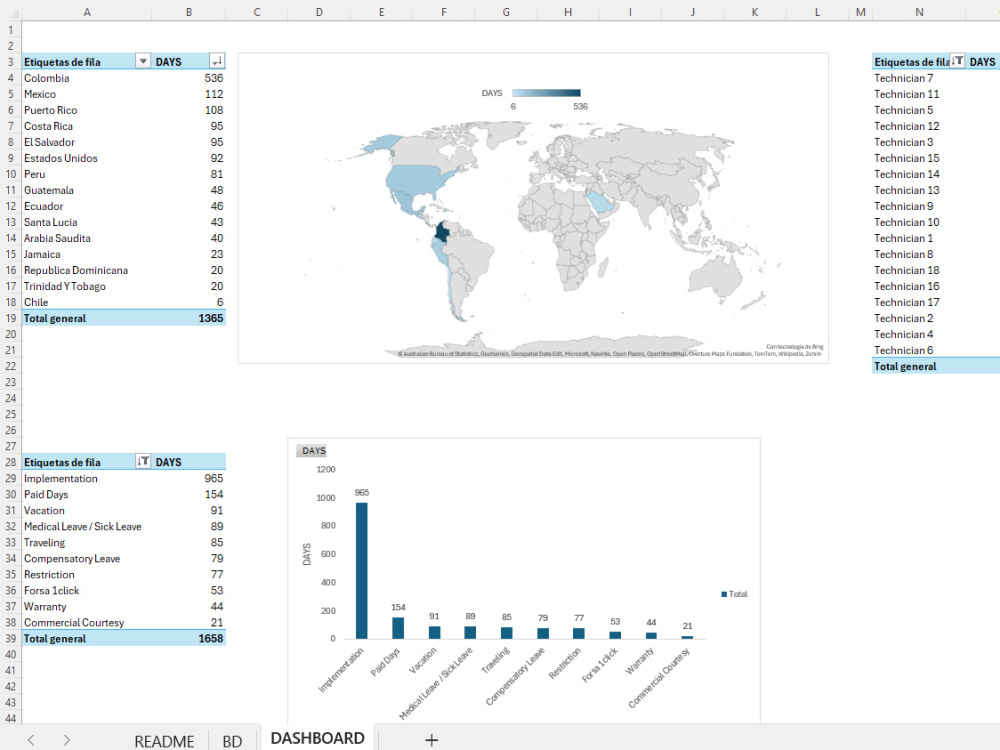The width and height of the screenshot is (1000, 750).
Task: Open the activity pivot row labels filter dropdown
Action: (143, 461)
